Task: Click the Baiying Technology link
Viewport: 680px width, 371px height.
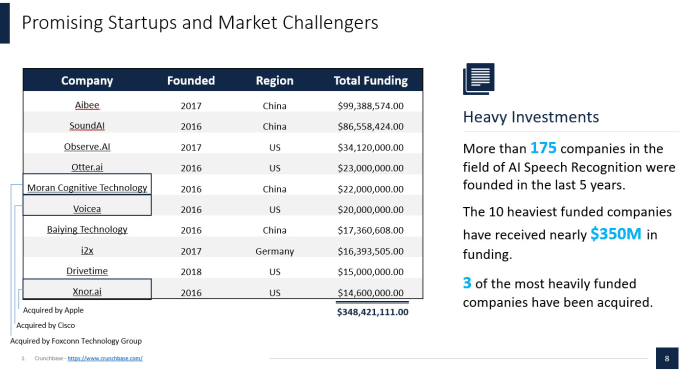Action: point(87,229)
